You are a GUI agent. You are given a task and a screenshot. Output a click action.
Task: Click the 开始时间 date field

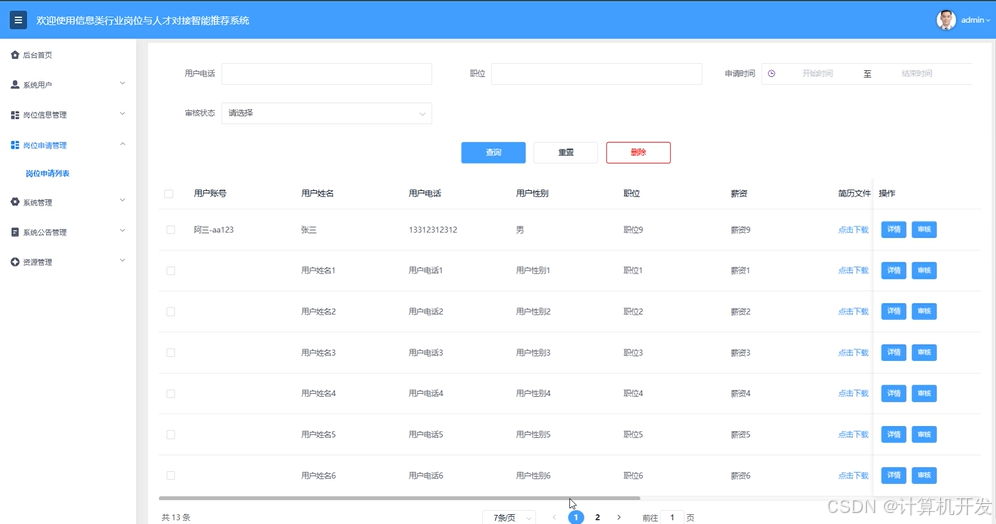pos(817,74)
